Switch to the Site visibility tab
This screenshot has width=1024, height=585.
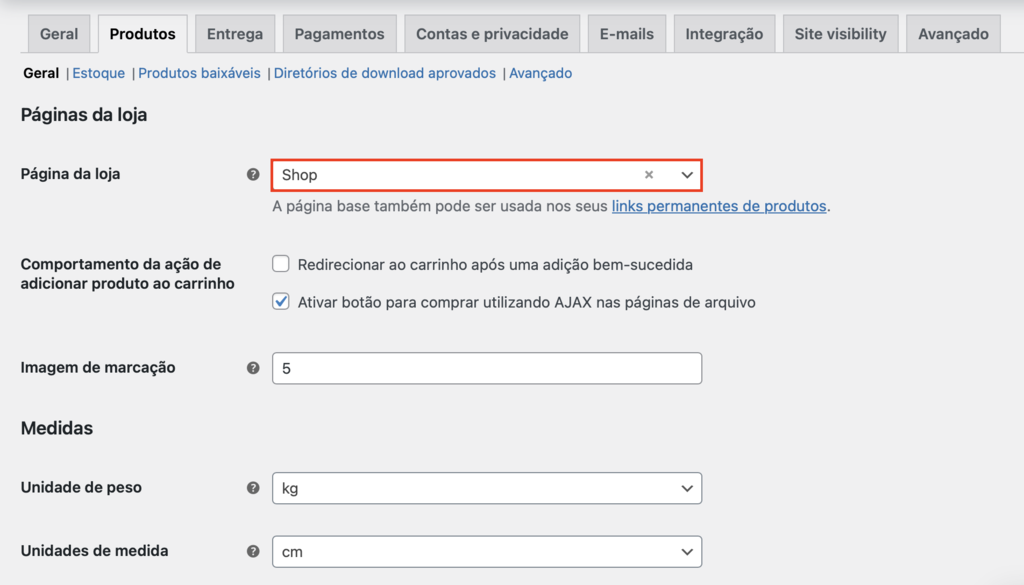[840, 32]
